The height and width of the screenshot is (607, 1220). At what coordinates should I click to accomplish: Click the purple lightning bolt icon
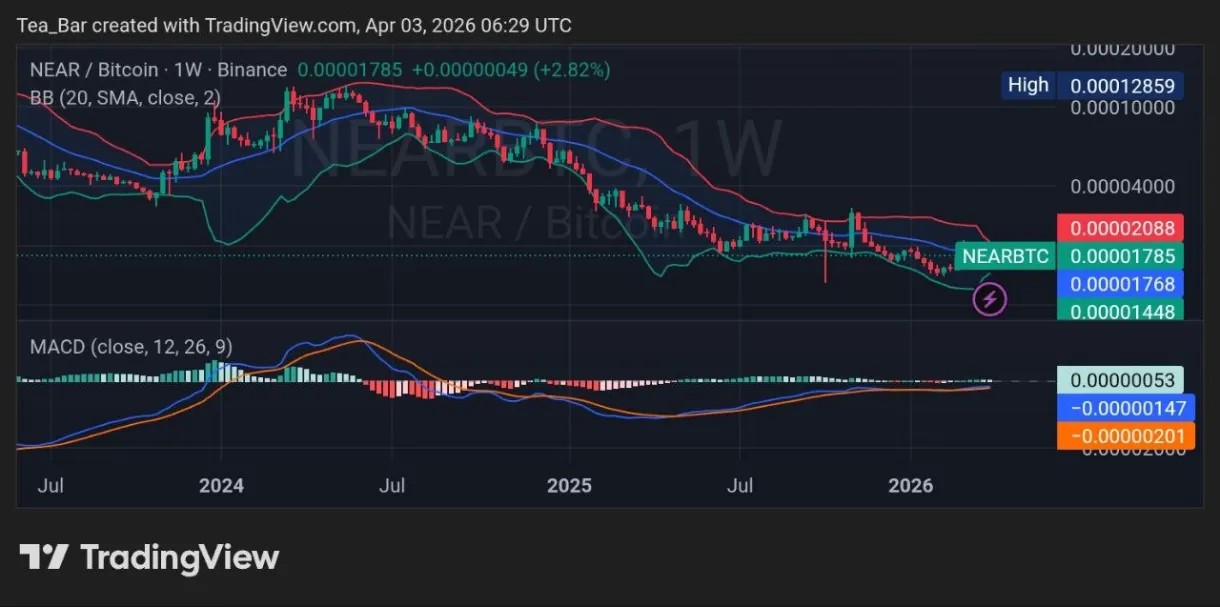(989, 298)
